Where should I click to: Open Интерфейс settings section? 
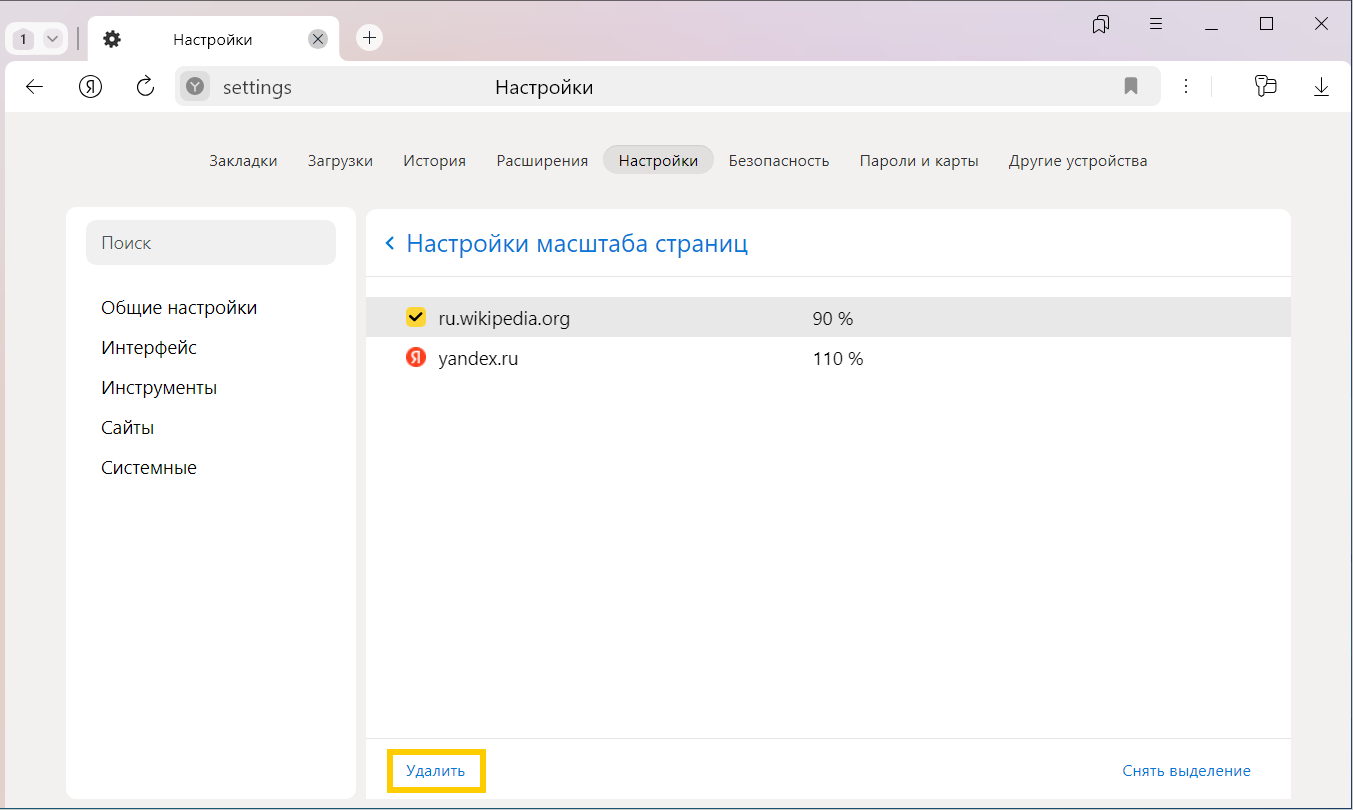coord(149,348)
